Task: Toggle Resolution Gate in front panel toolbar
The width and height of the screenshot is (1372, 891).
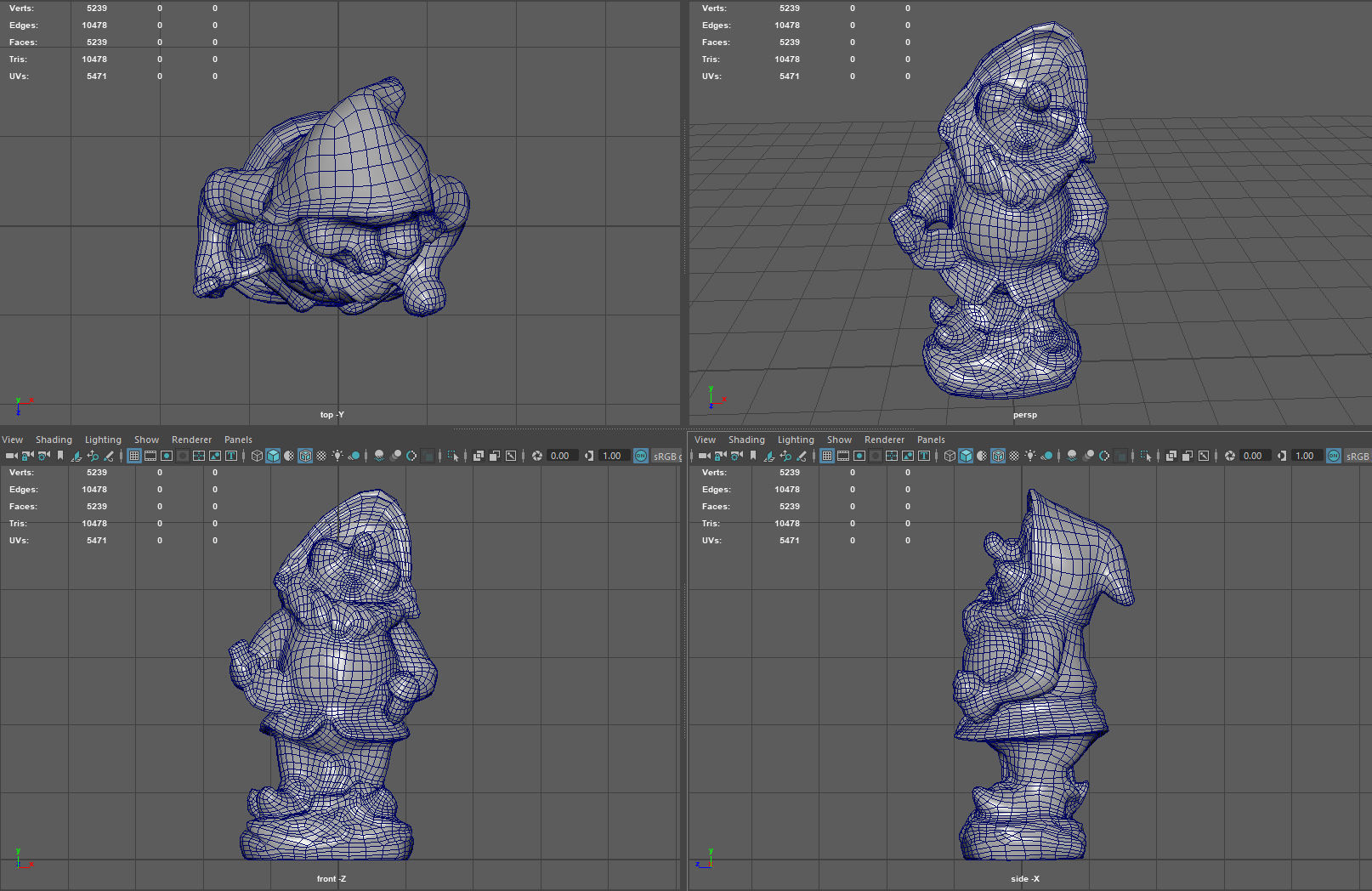Action: click(x=167, y=456)
